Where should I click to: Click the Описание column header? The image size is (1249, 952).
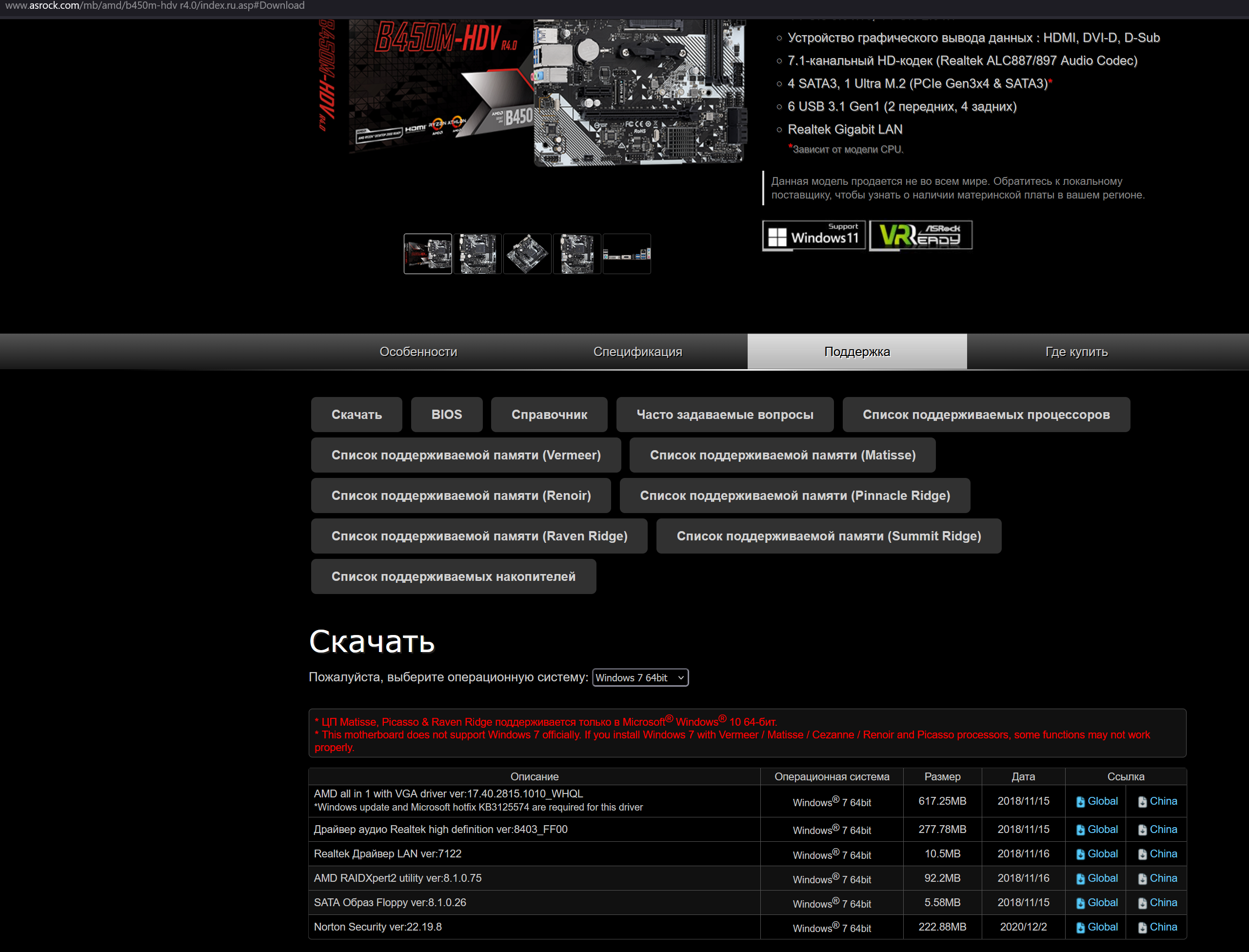[535, 777]
